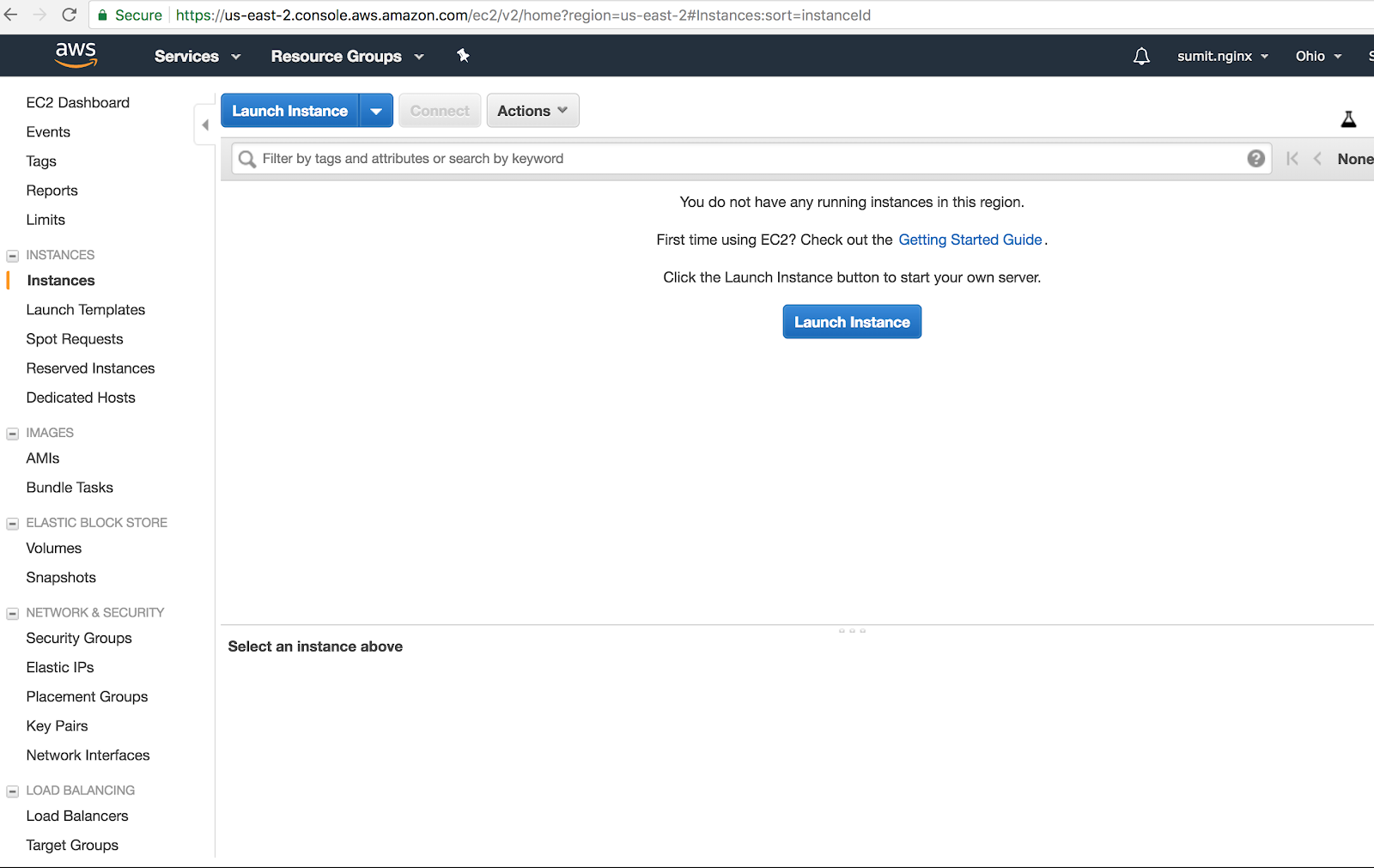This screenshot has width=1374, height=868.
Task: Click the 'Select an instance above' text
Action: (x=315, y=646)
